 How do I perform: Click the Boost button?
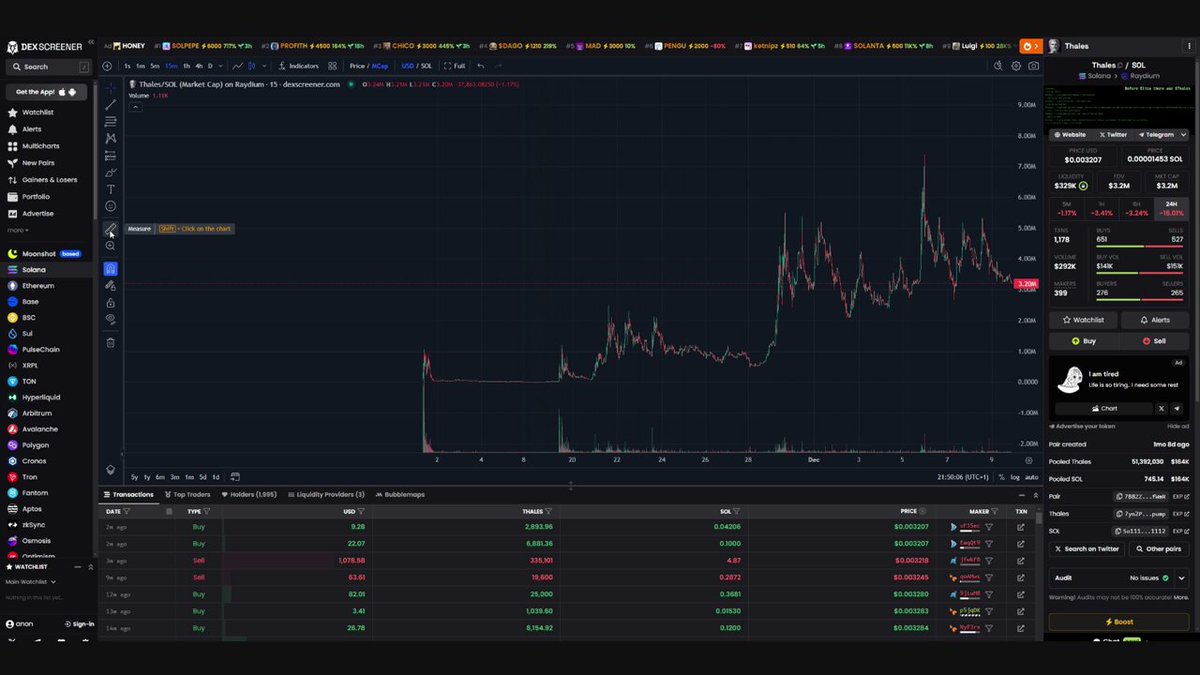click(1119, 622)
